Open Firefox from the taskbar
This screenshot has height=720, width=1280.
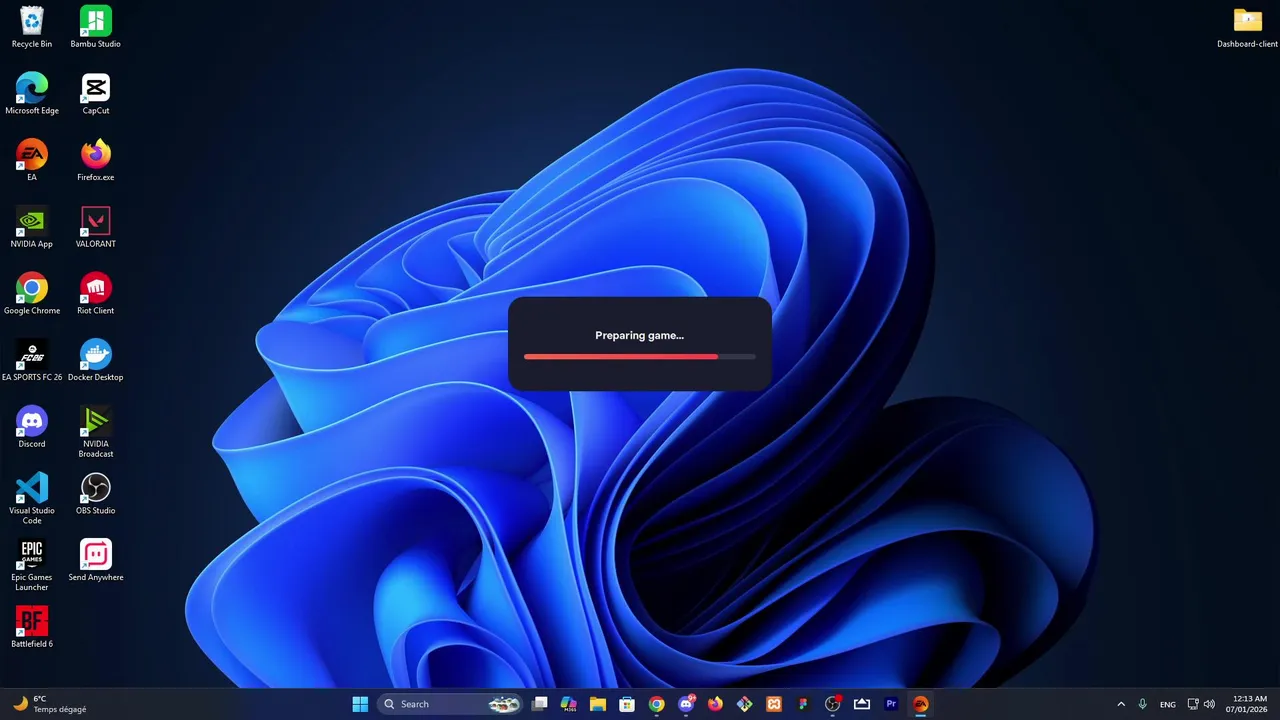pyautogui.click(x=715, y=704)
